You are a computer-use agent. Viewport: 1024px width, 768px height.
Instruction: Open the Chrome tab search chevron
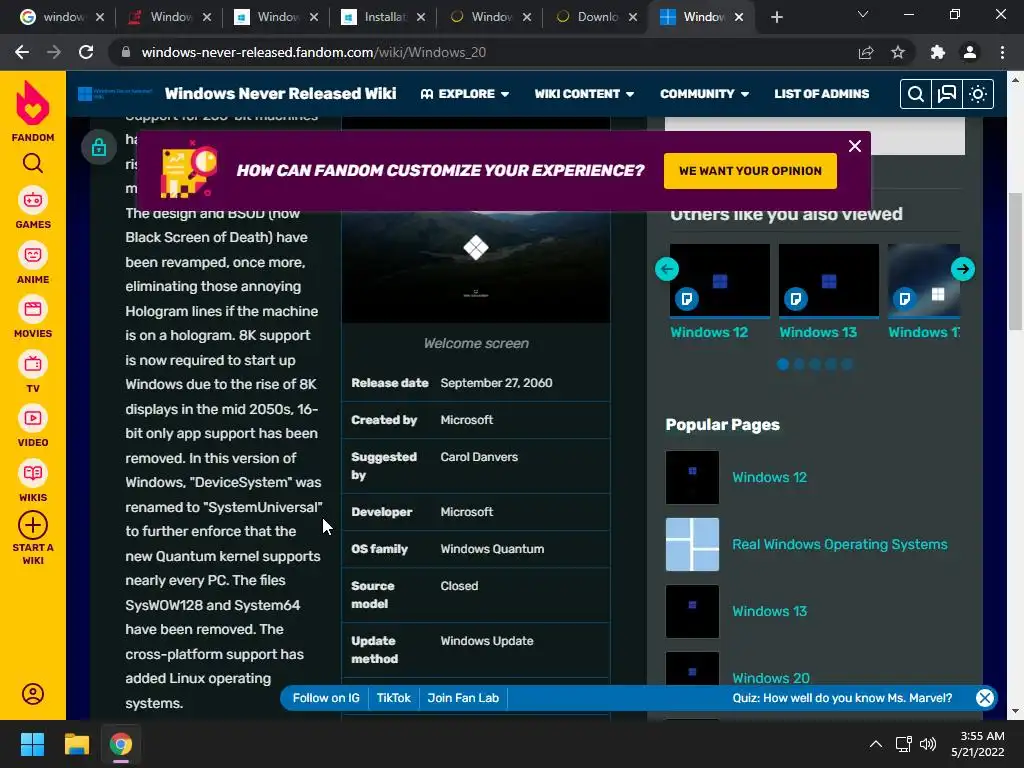(863, 15)
